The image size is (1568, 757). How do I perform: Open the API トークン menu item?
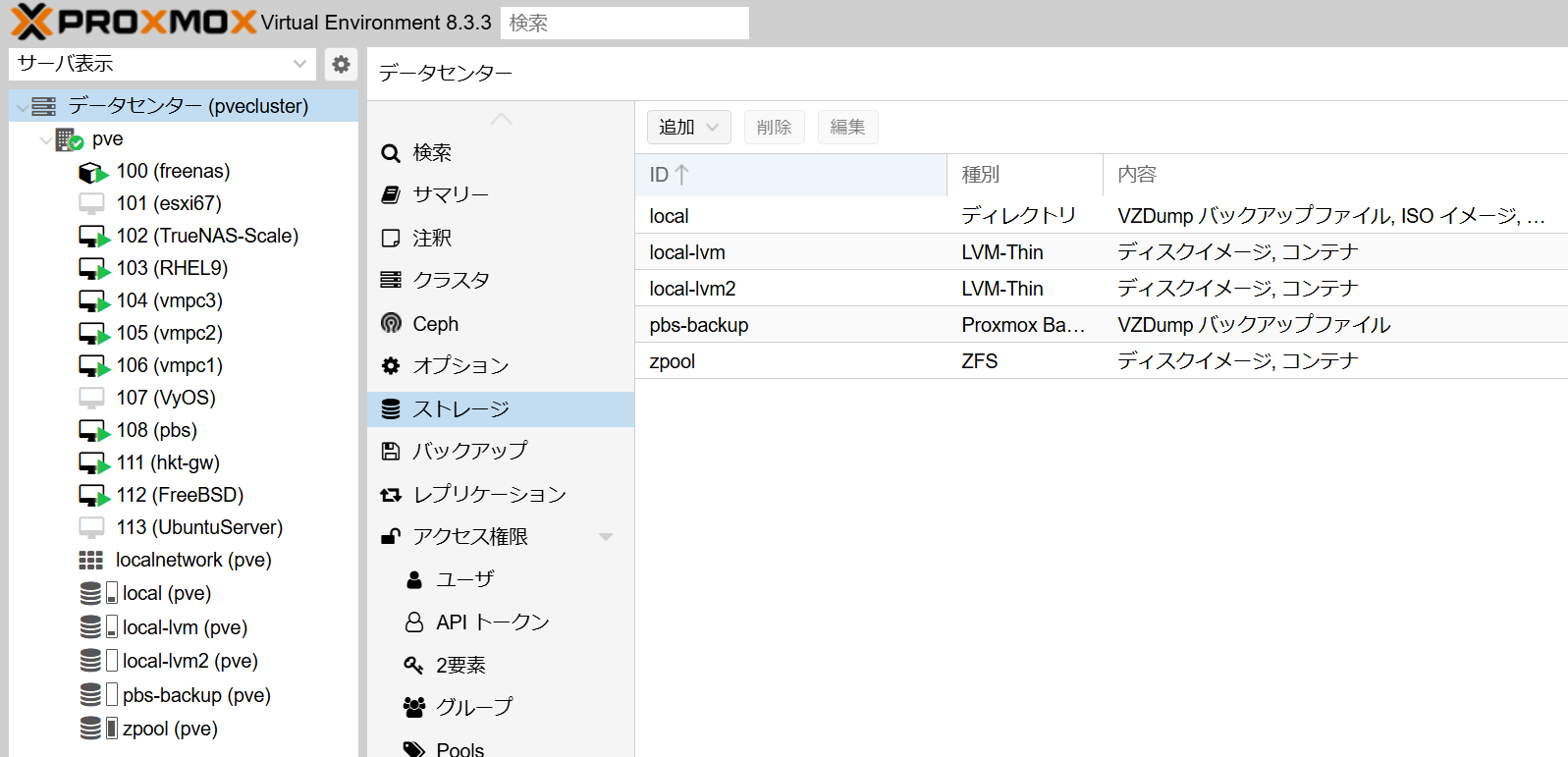[501, 622]
